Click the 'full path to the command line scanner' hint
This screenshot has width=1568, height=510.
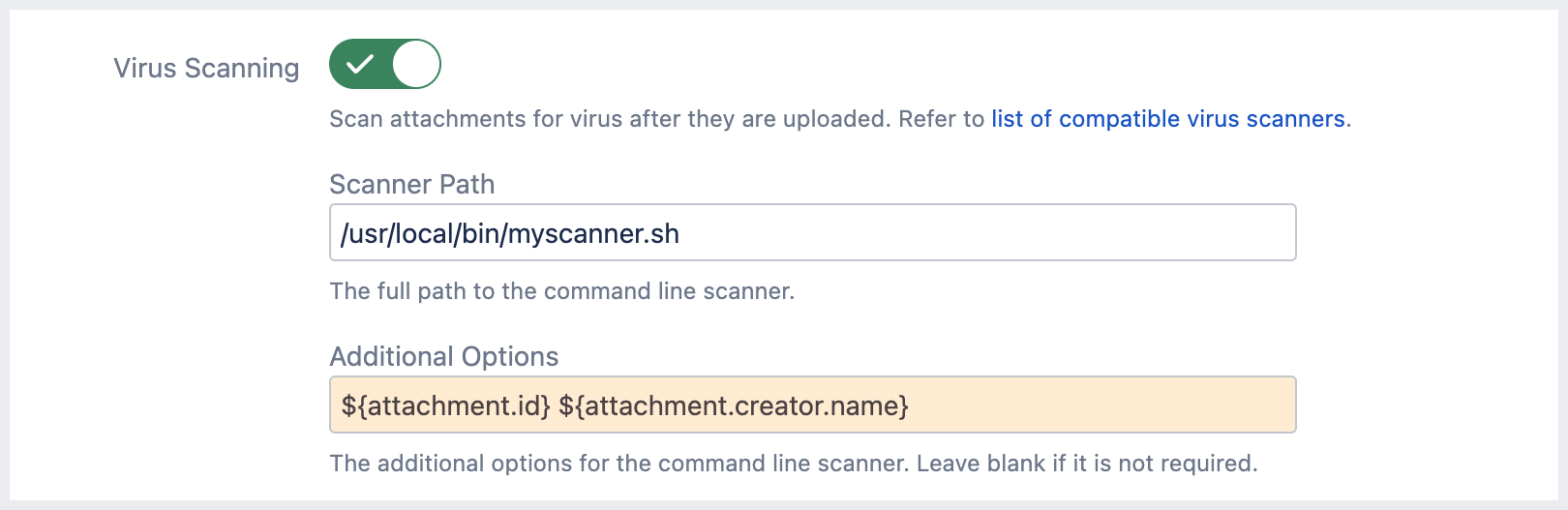tap(561, 291)
